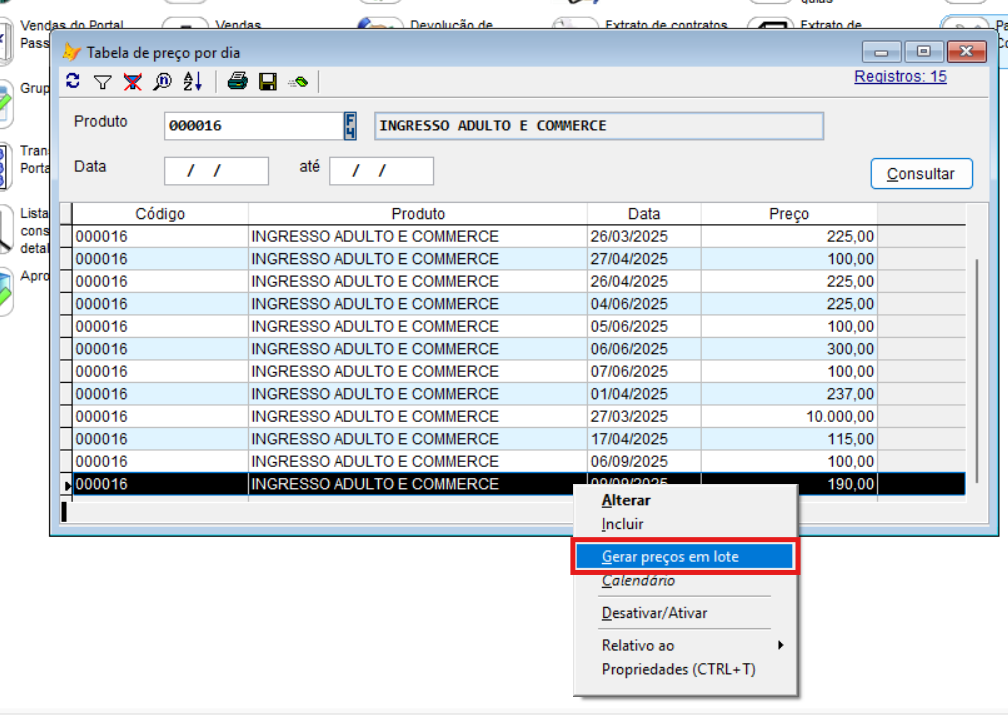Click Incluir in the context menu
Viewport: 1008px width, 715px height.
coord(623,524)
